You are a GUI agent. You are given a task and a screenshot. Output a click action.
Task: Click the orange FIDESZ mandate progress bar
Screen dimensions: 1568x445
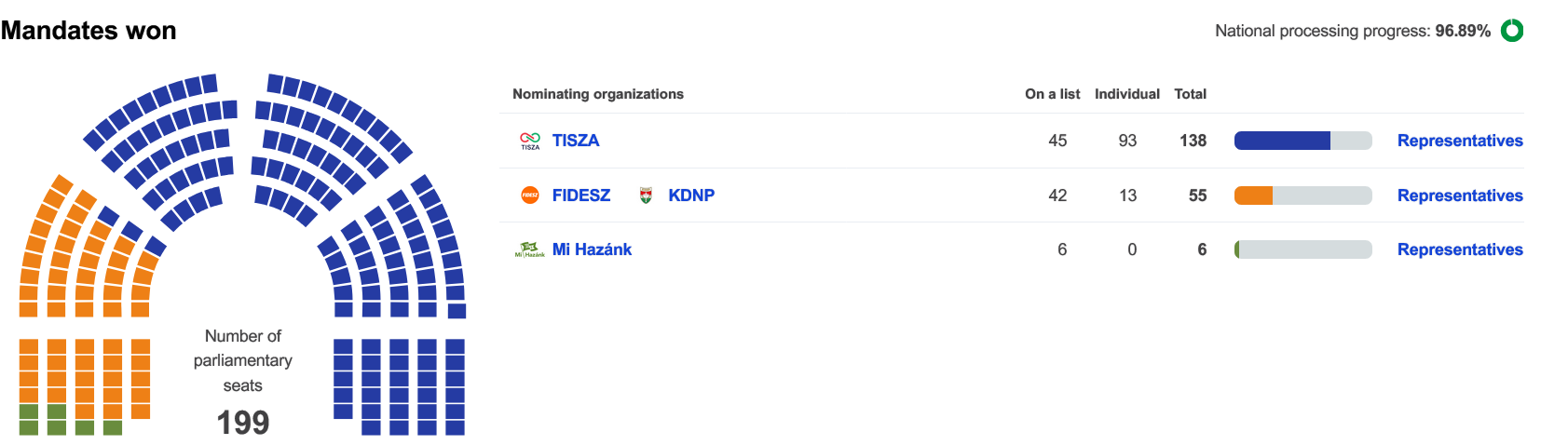click(x=1254, y=196)
